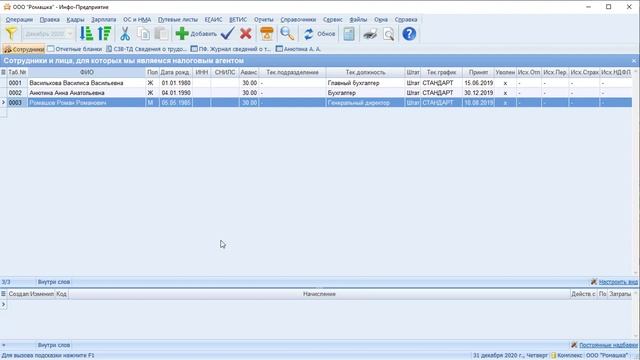This screenshot has width=640, height=360.
Task: Switch to the Отчетные бланки tab
Action: pyautogui.click(x=75, y=49)
